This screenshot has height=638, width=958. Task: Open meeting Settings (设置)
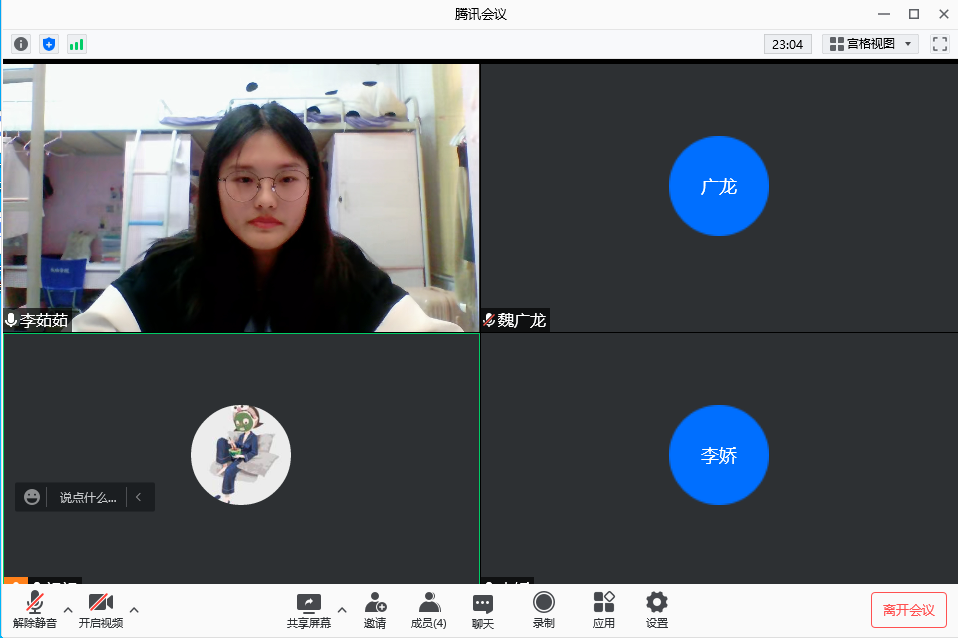click(x=656, y=610)
